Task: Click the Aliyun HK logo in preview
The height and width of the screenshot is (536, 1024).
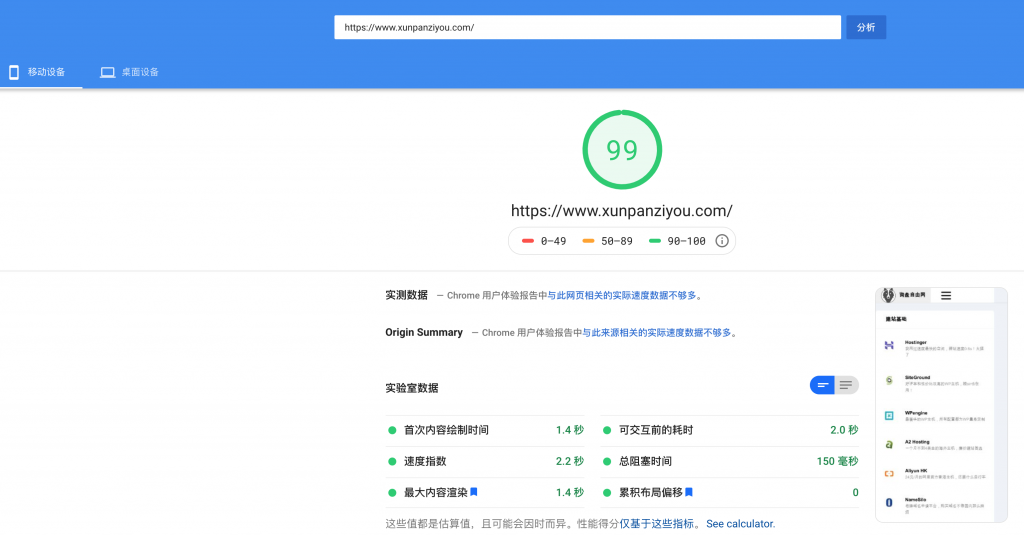Action: [x=888, y=473]
